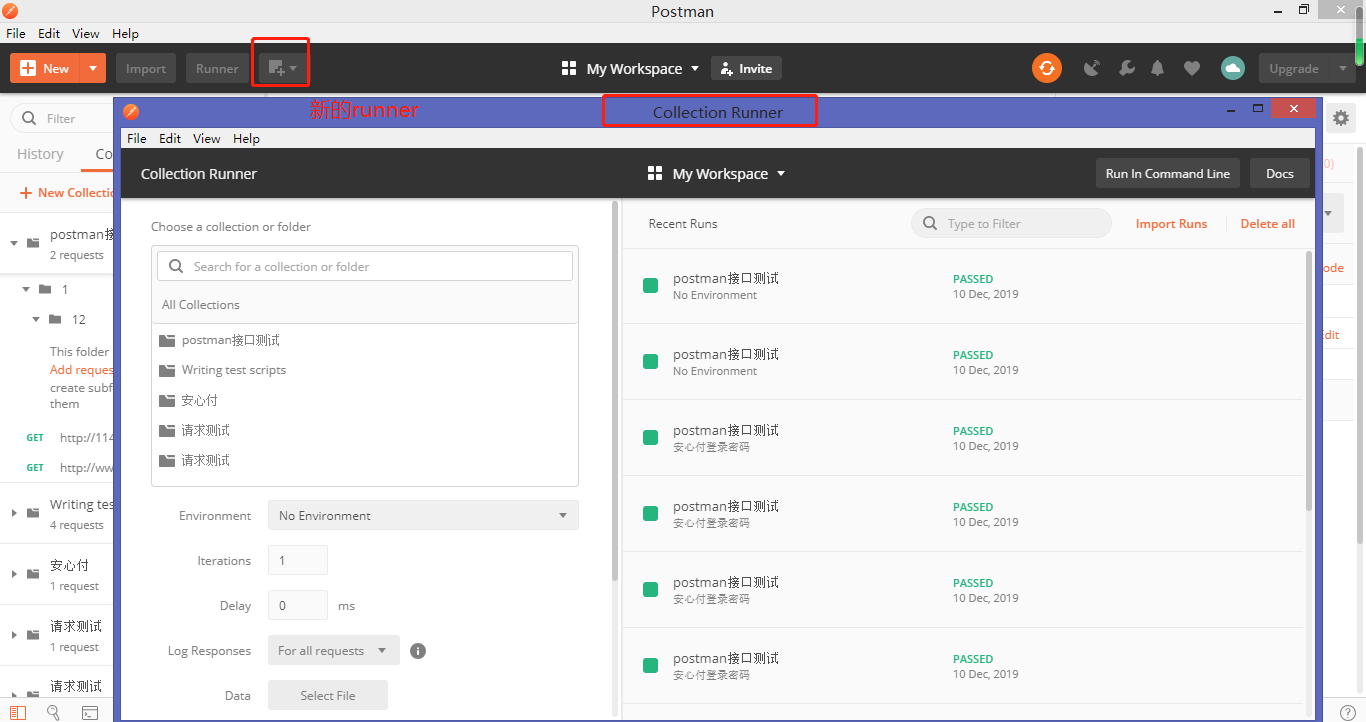Expand the 安心付 collection in sidebar

tap(14, 573)
